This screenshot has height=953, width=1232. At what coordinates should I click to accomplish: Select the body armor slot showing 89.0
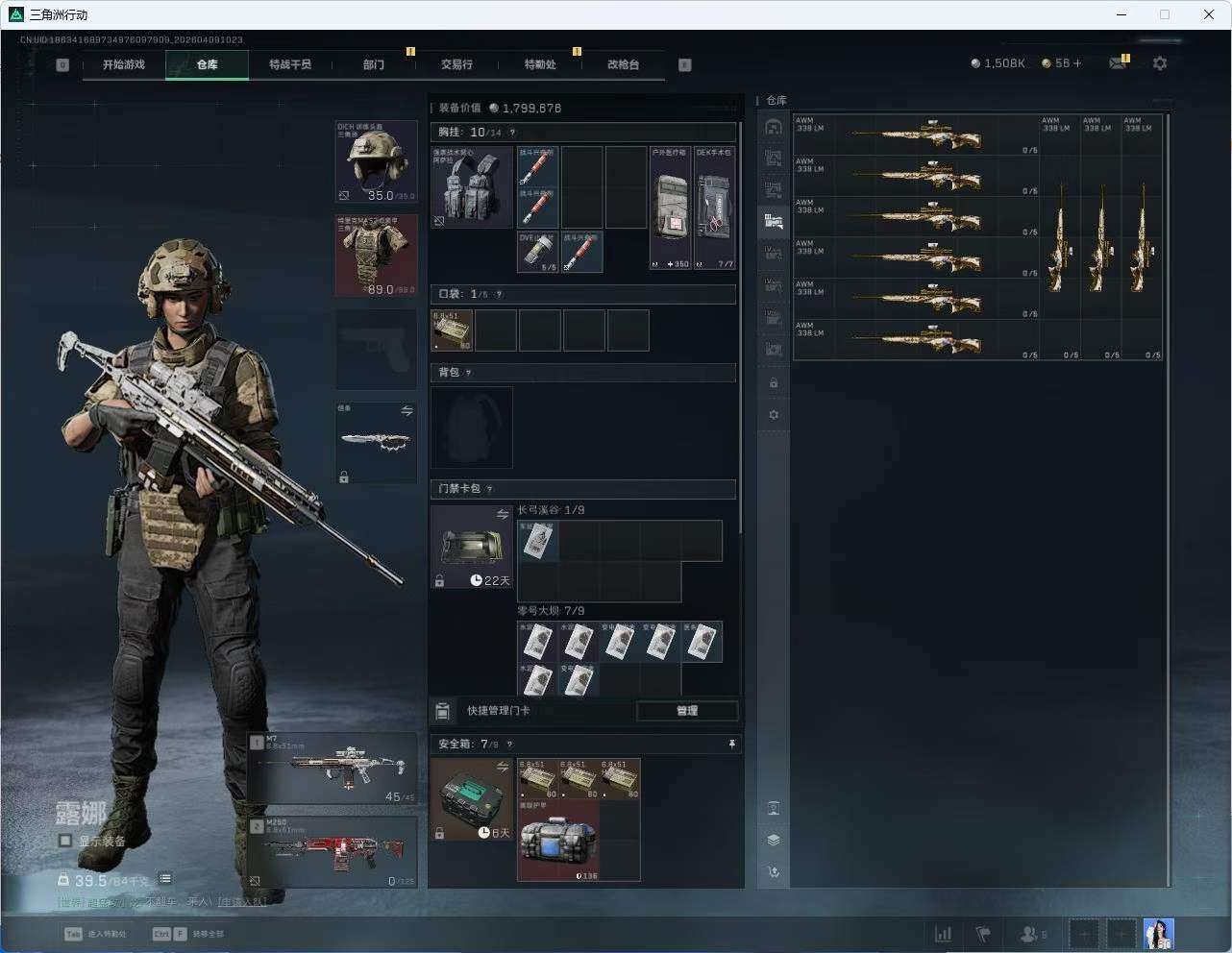pyautogui.click(x=376, y=256)
